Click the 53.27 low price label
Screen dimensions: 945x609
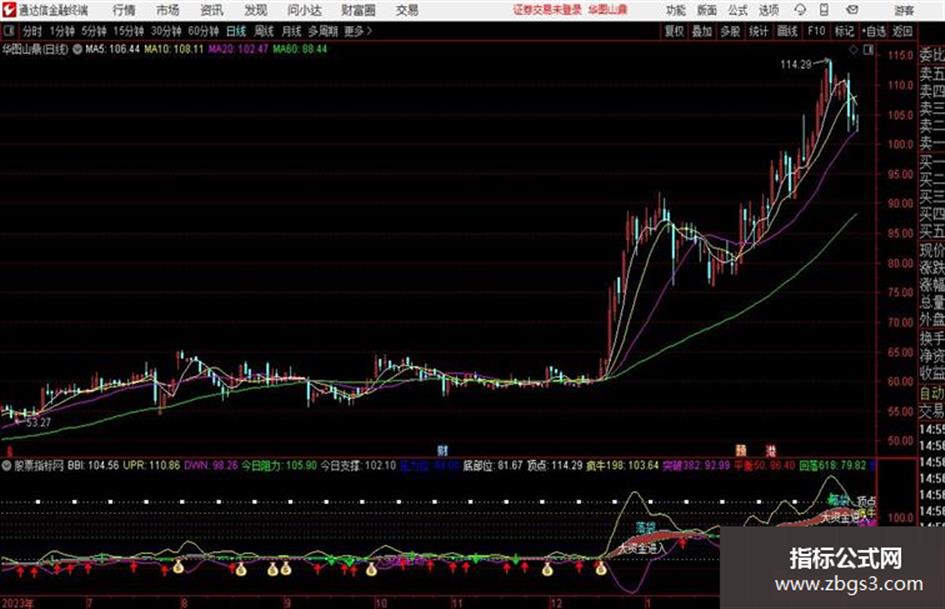(39, 423)
